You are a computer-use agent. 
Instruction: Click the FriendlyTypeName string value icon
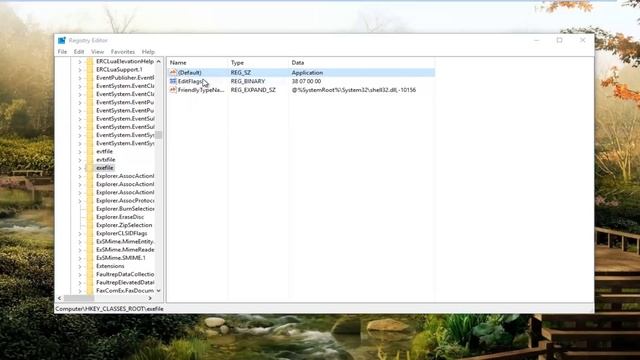(x=173, y=90)
